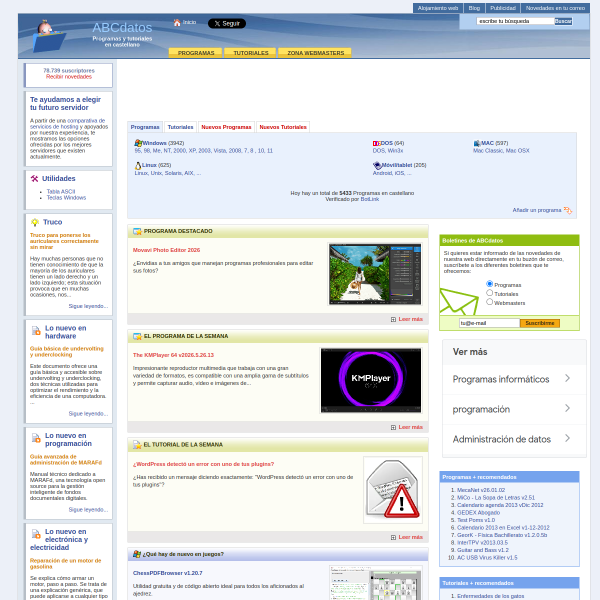This screenshot has height=600, width=600.
Task: Click the ABCdatos mascot folder logo
Action: [x=49, y=36]
